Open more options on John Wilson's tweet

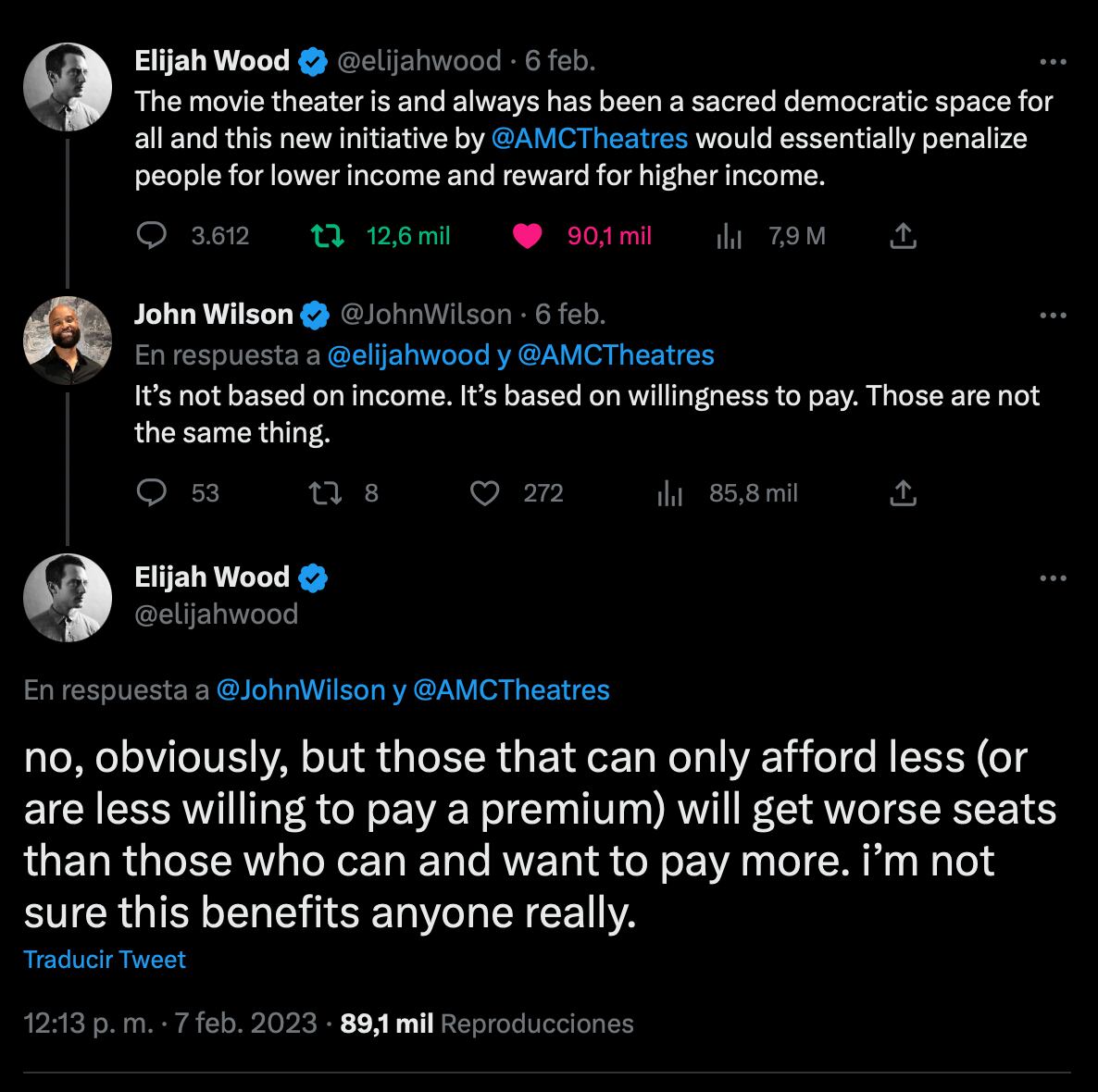1053,316
